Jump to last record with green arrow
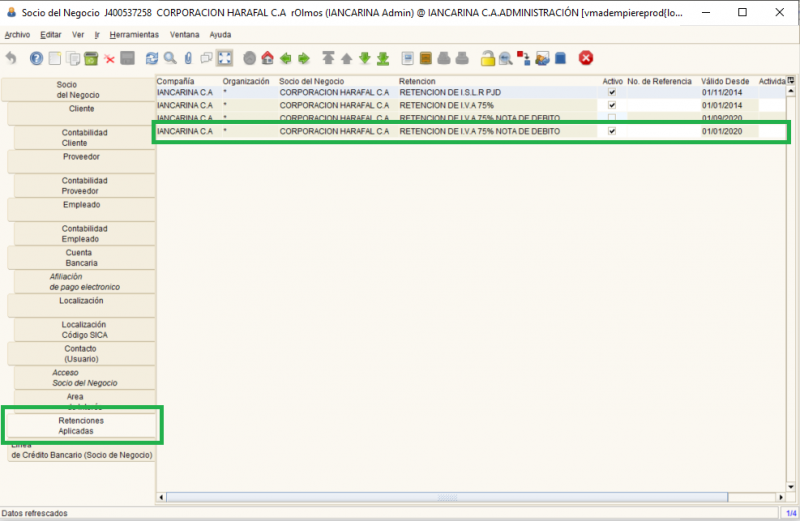Screen dimensions: 800x521 pyautogui.click(x=383, y=58)
